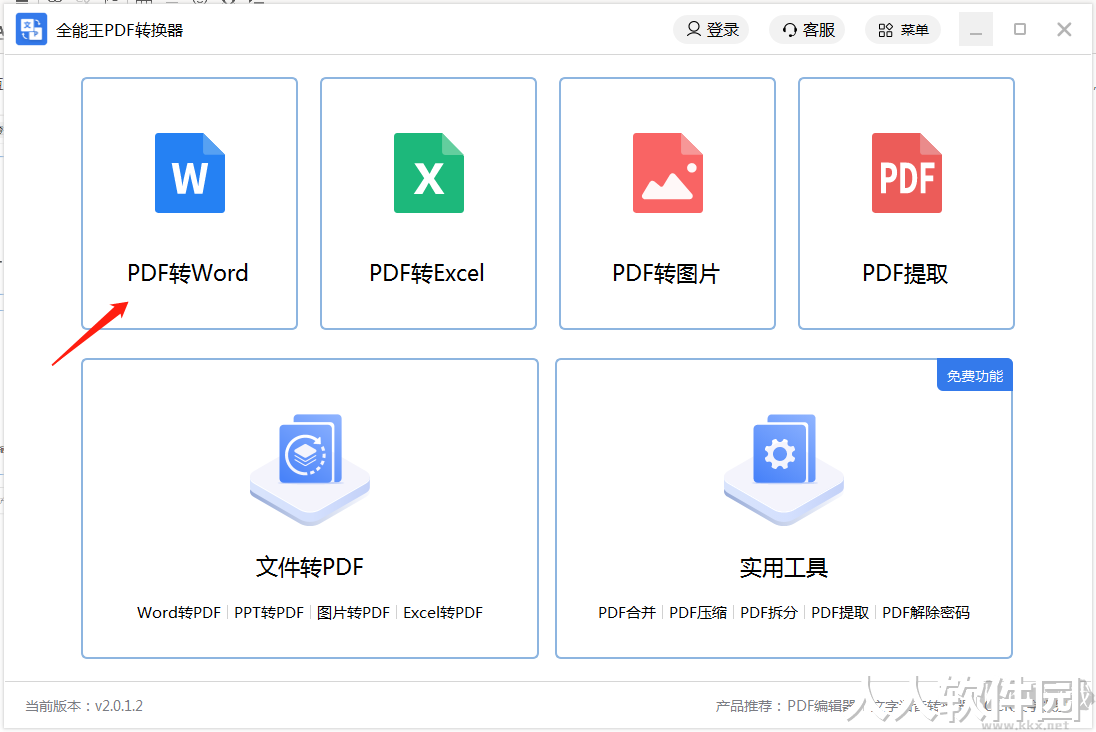Log in with the 登录 button

711,29
